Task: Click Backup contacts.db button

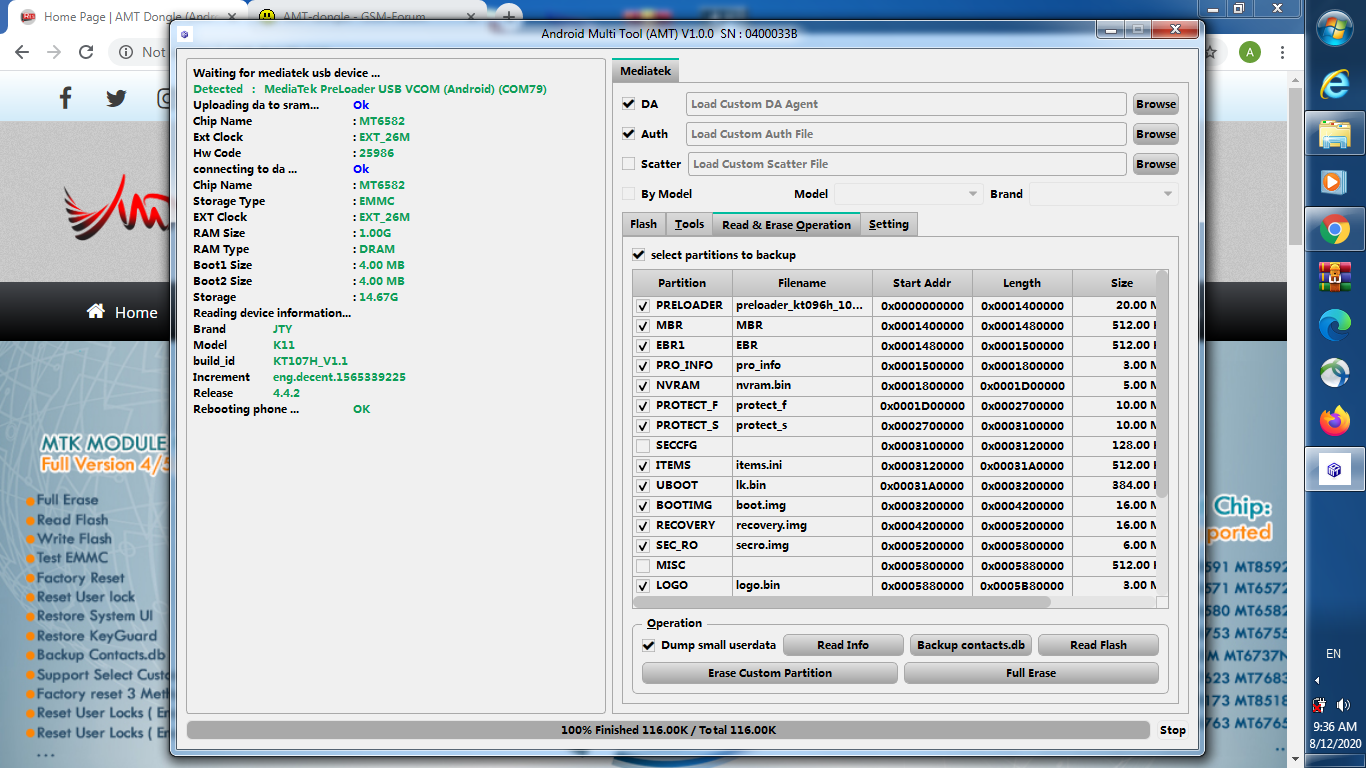Action: pyautogui.click(x=971, y=645)
